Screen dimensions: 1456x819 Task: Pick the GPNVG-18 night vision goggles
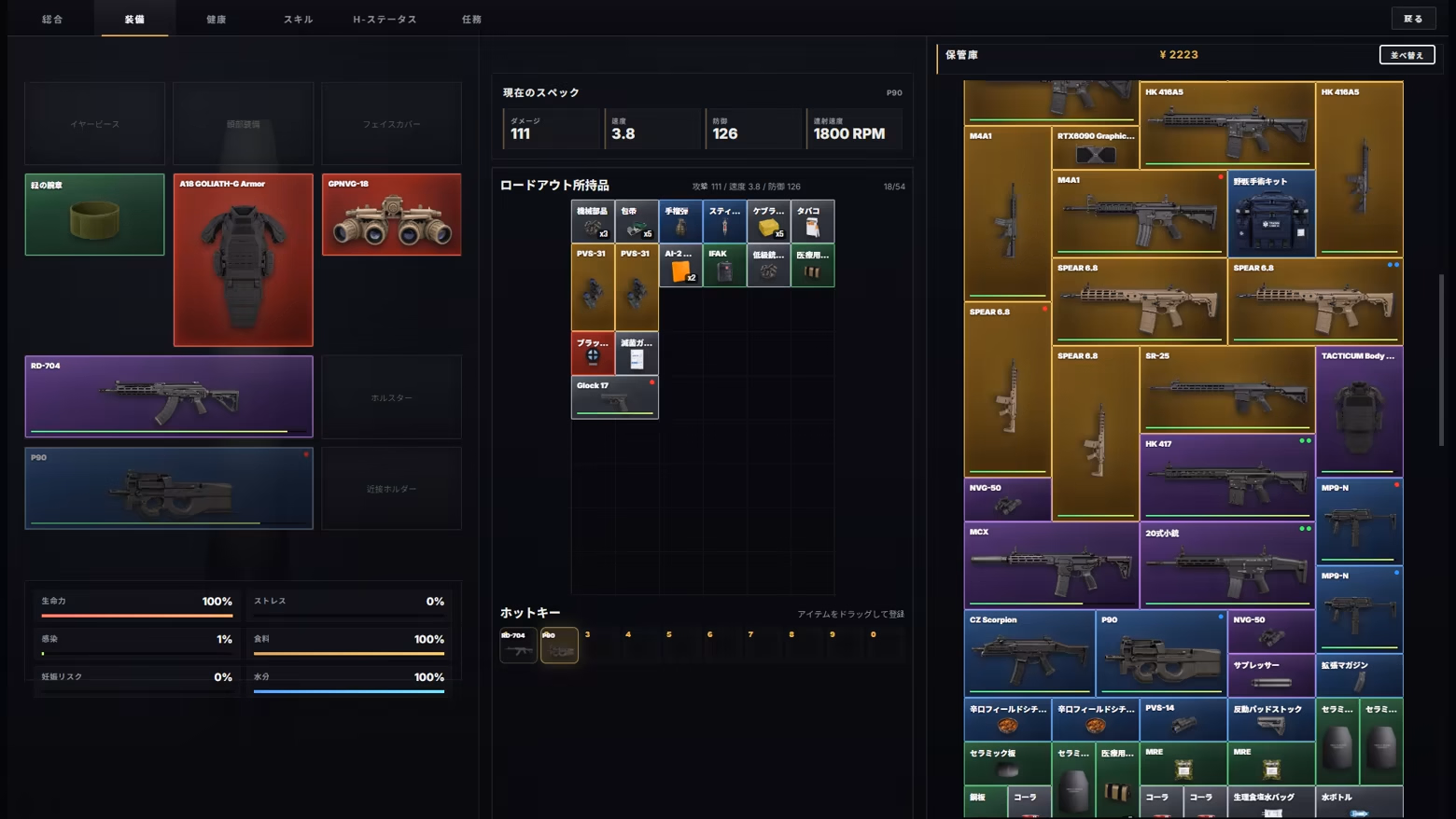tap(392, 215)
